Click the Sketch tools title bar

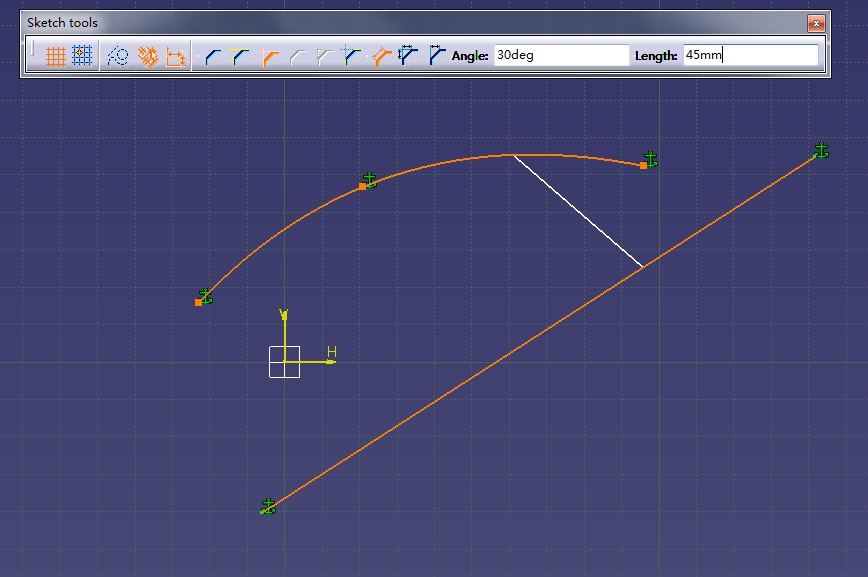click(x=415, y=23)
